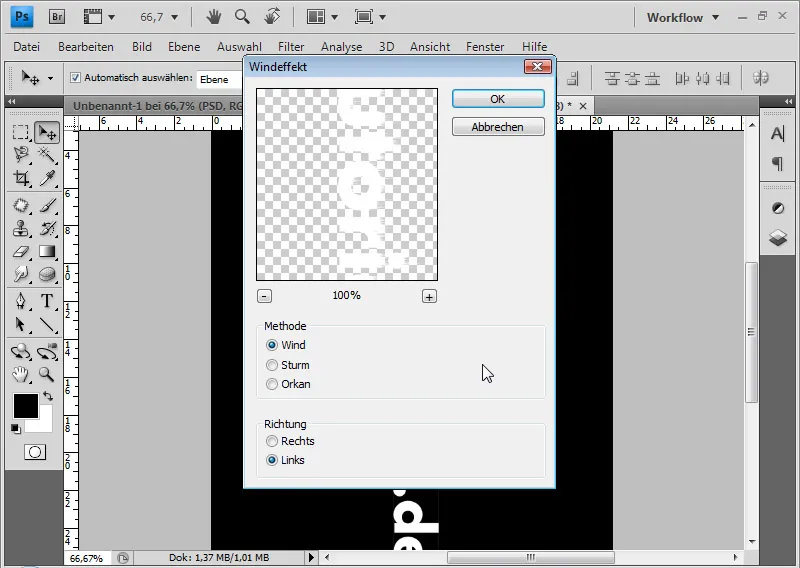800x568 pixels.
Task: Open the Ebene menu
Action: (184, 46)
